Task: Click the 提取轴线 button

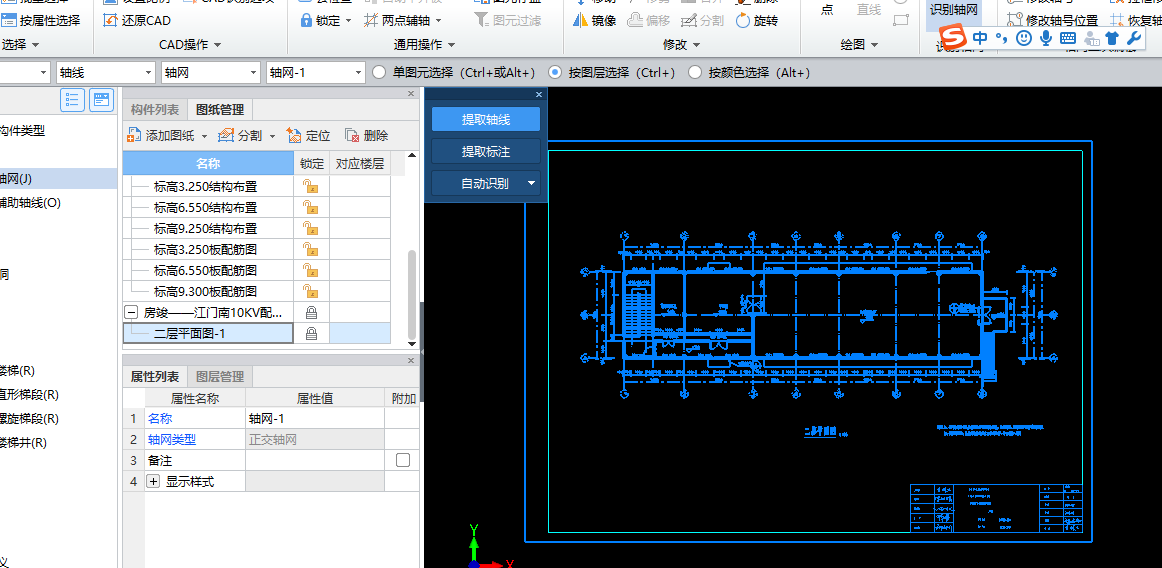Action: 486,119
